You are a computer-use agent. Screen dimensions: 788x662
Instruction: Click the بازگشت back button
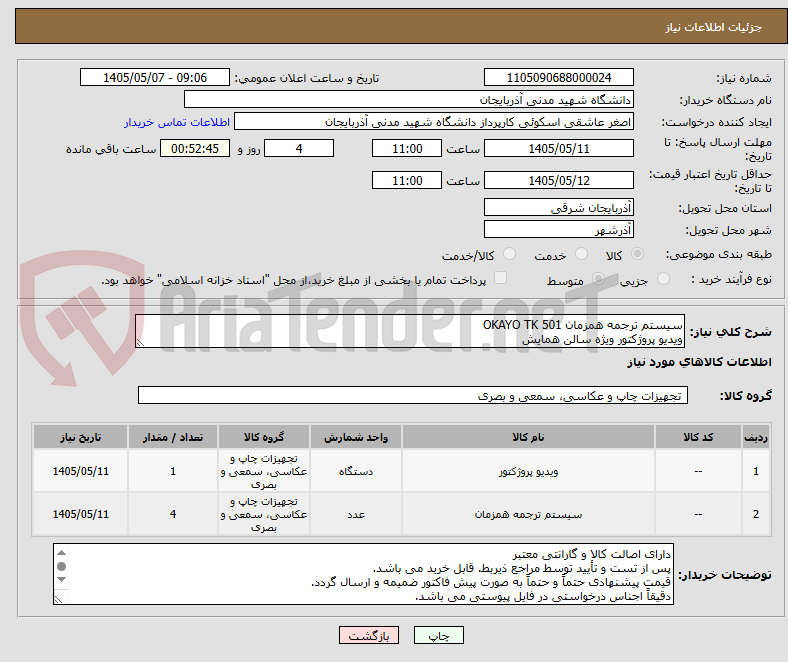point(369,635)
